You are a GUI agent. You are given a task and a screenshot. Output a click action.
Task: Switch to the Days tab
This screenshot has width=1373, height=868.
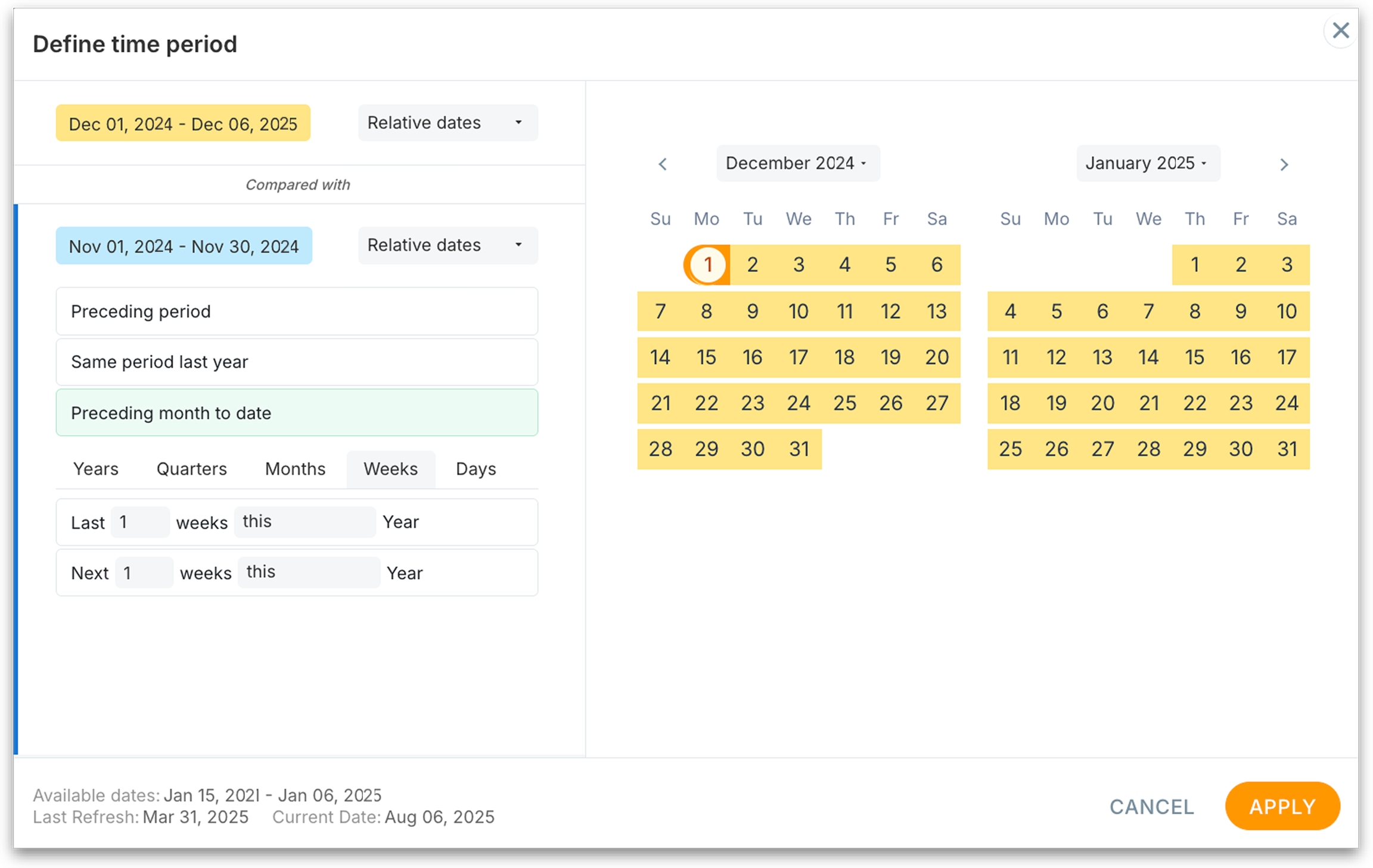[x=476, y=469]
